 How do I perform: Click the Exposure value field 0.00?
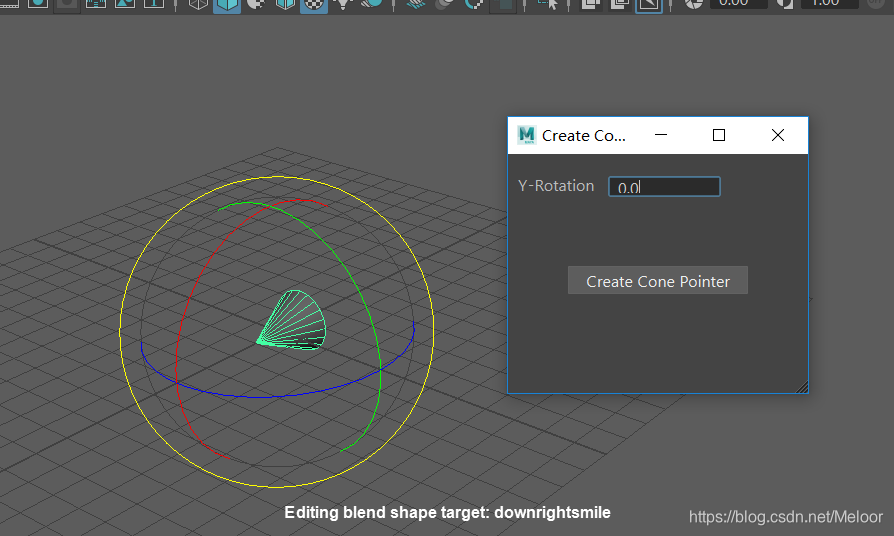point(738,3)
